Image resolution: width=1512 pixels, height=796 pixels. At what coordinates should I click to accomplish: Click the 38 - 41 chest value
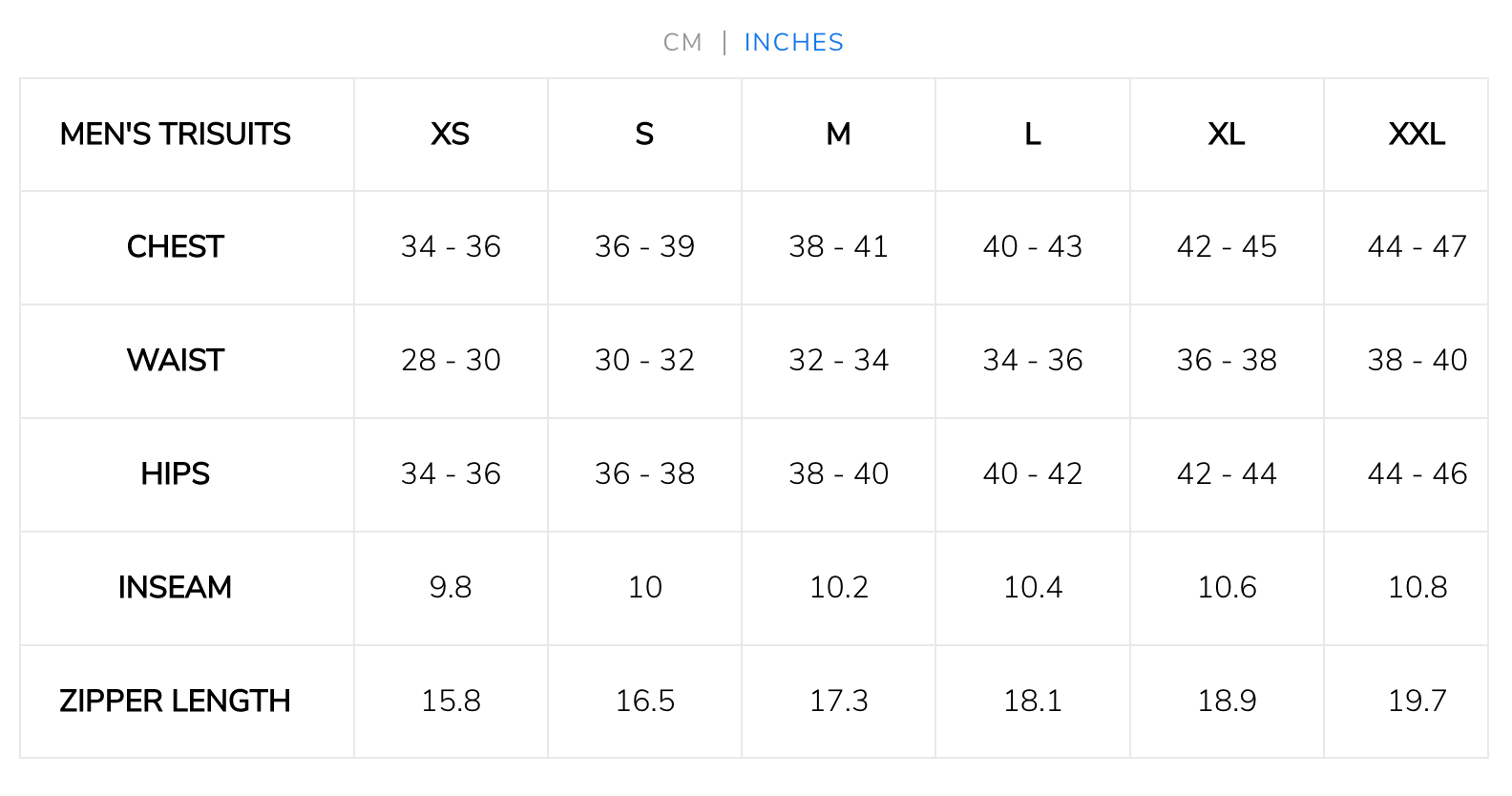pos(838,247)
